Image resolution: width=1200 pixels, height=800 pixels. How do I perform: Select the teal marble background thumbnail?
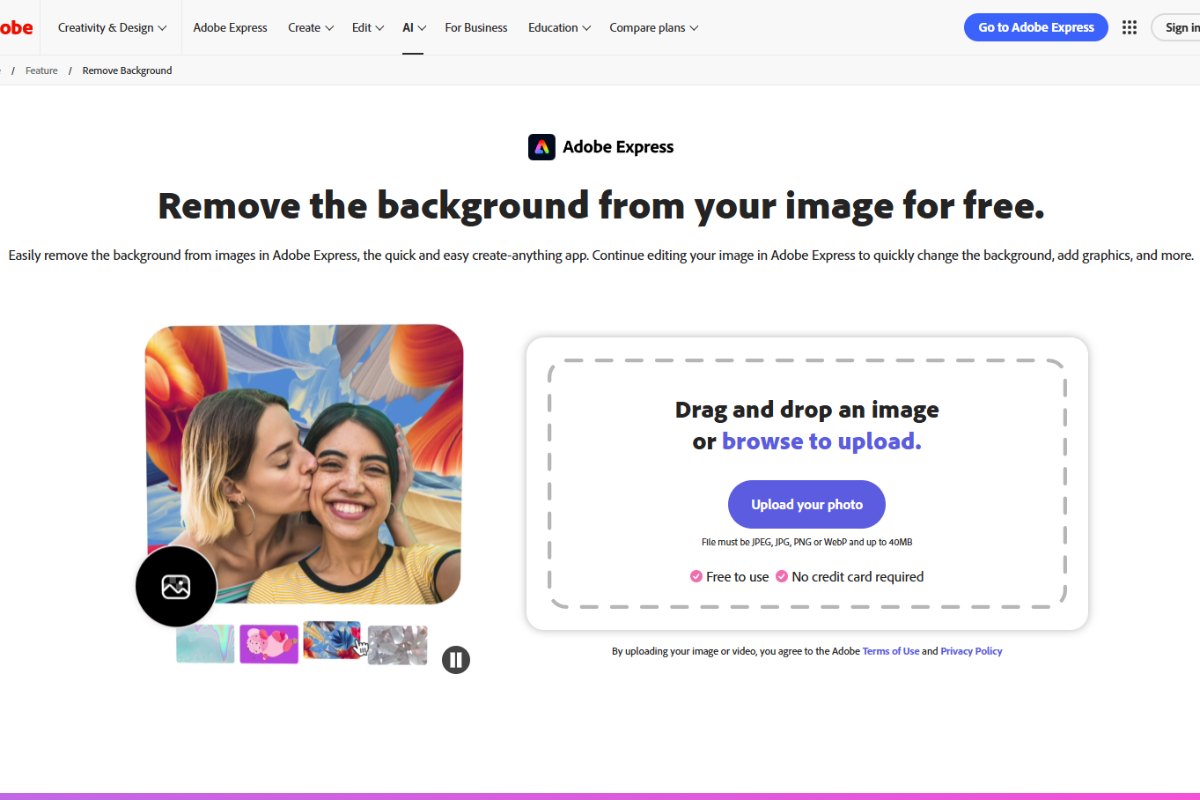205,644
